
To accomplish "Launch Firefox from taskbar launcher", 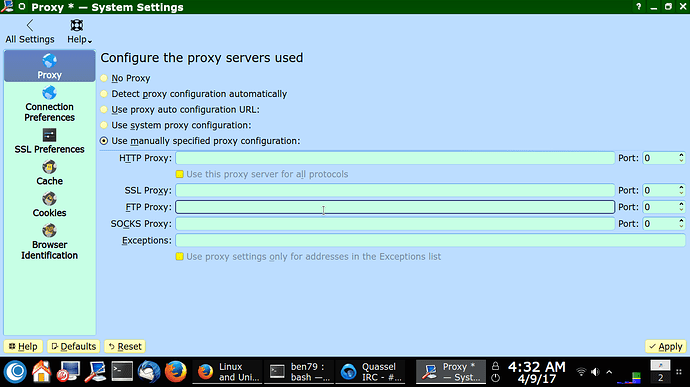I will tap(176, 372).
